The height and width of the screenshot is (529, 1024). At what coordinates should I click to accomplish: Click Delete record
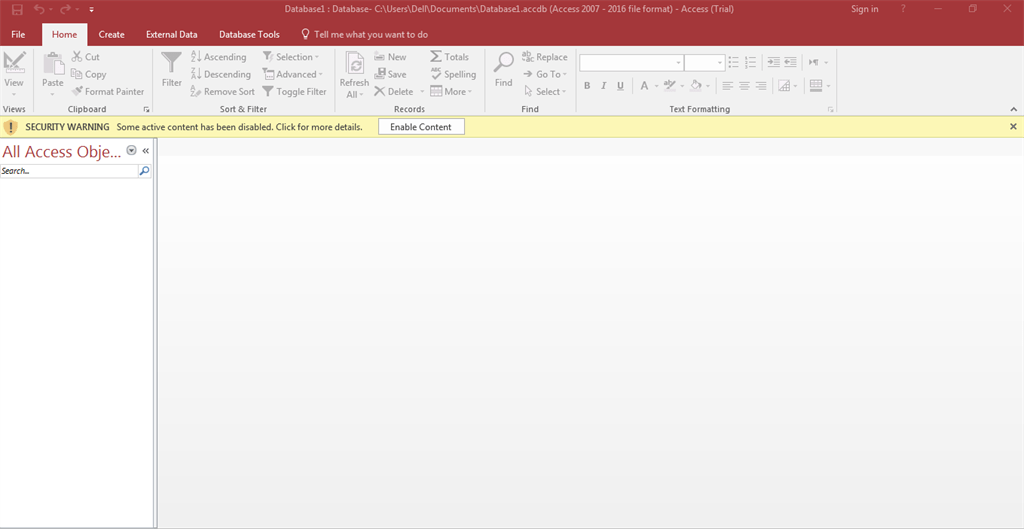click(394, 91)
